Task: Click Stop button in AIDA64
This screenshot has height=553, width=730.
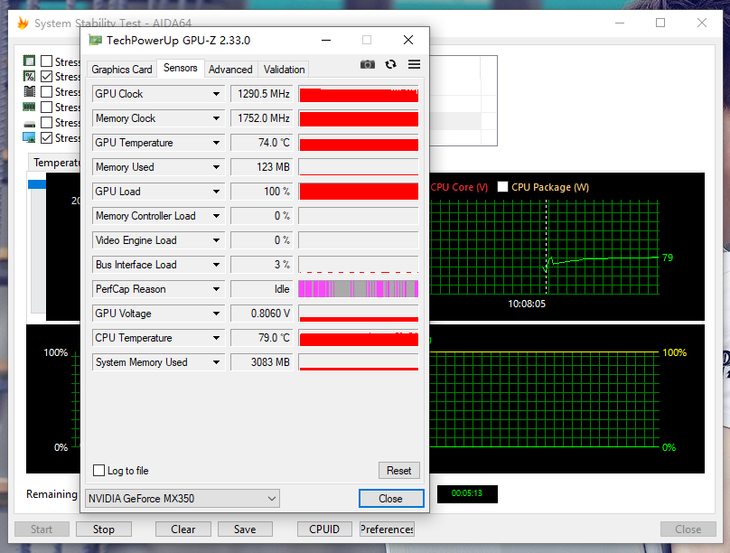Action: [x=104, y=529]
